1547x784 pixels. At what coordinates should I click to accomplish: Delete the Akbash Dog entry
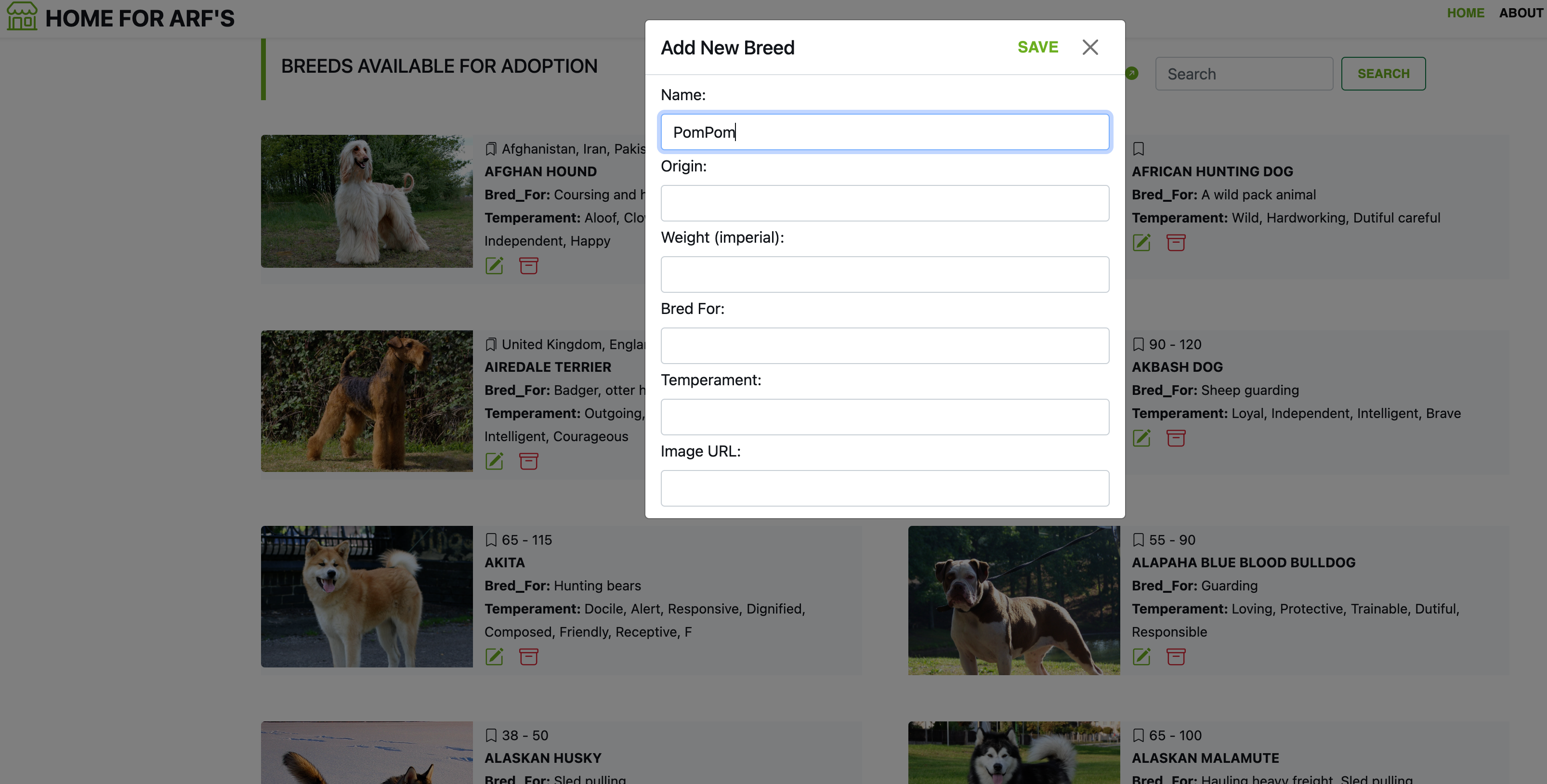click(1176, 438)
